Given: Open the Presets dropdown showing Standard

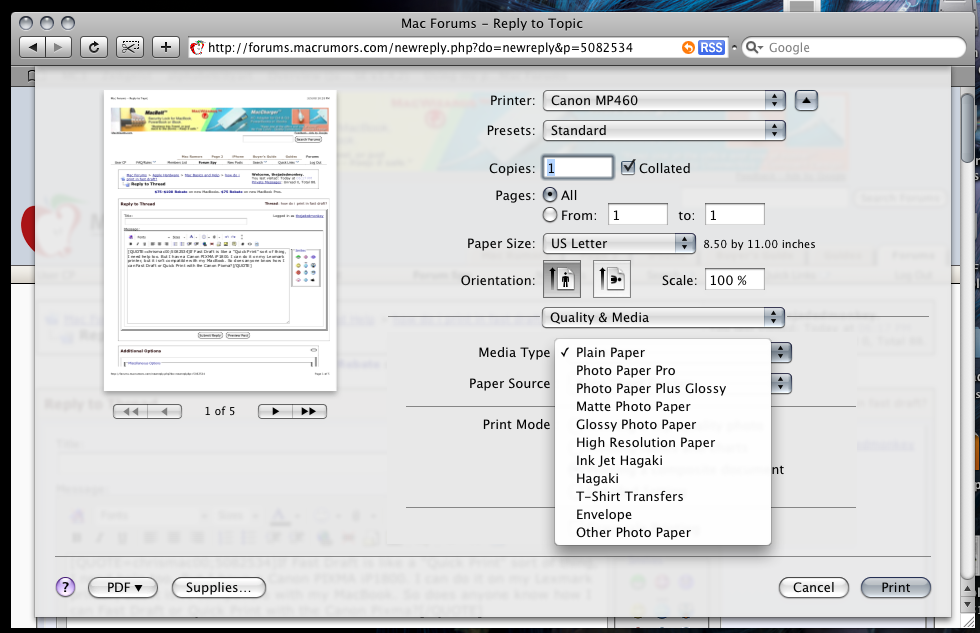Looking at the screenshot, I should point(664,130).
